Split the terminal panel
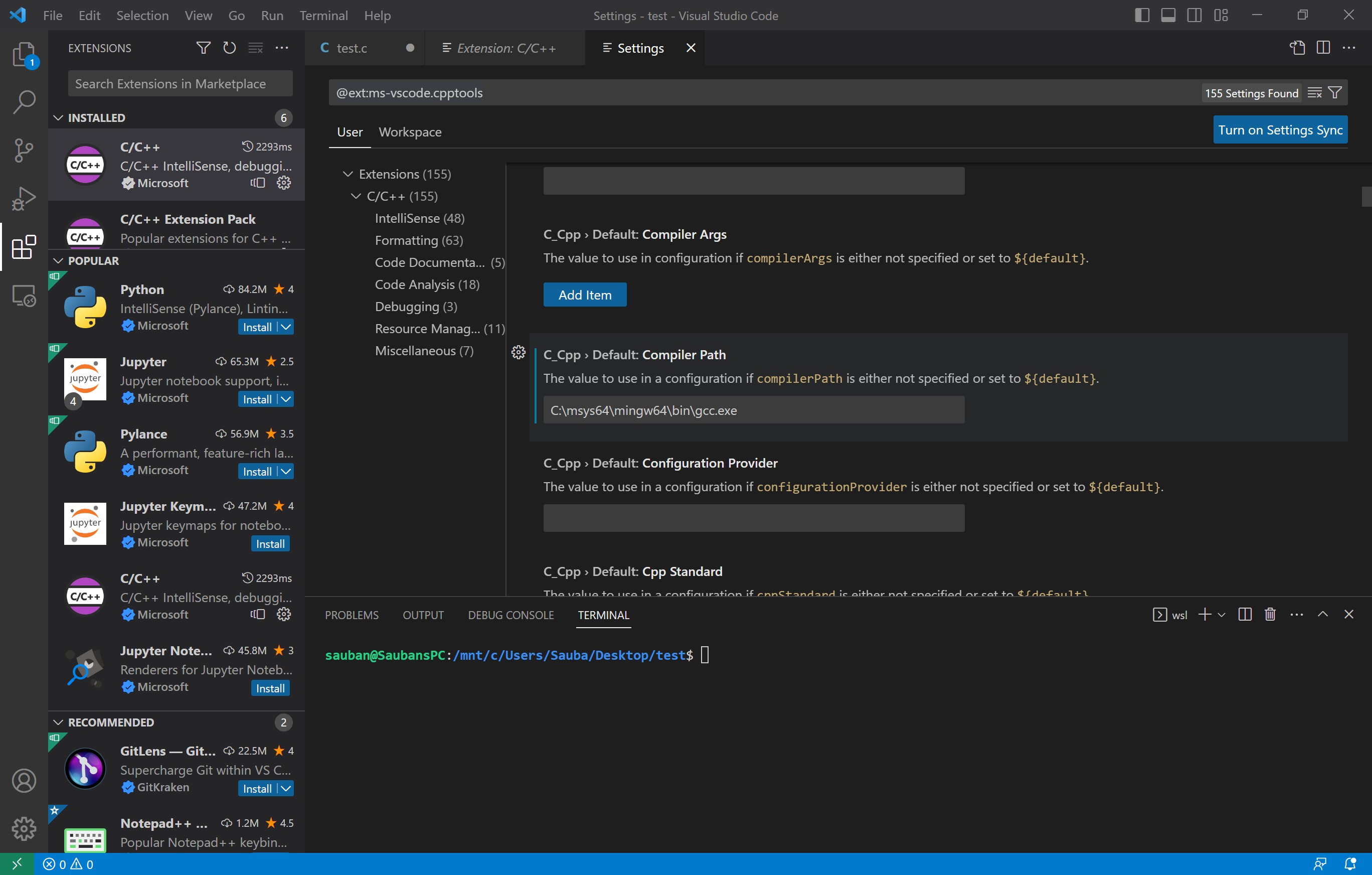1372x875 pixels. (x=1245, y=615)
